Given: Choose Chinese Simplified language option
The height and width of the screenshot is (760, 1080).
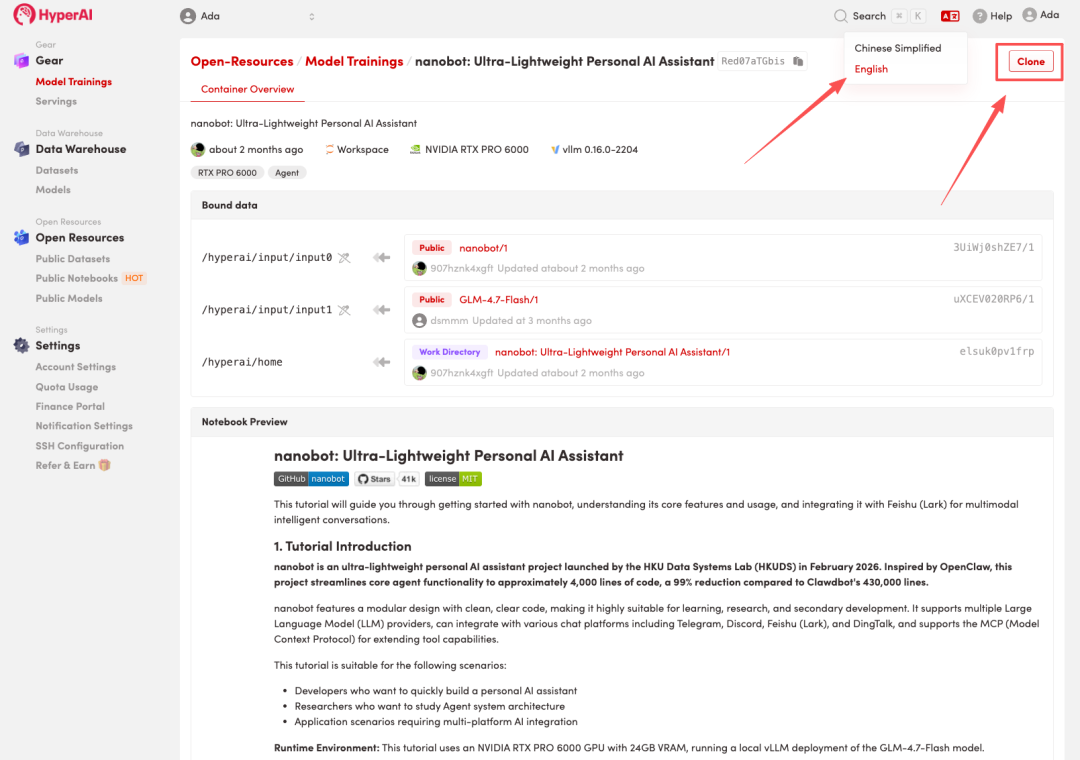Looking at the screenshot, I should (x=897, y=48).
